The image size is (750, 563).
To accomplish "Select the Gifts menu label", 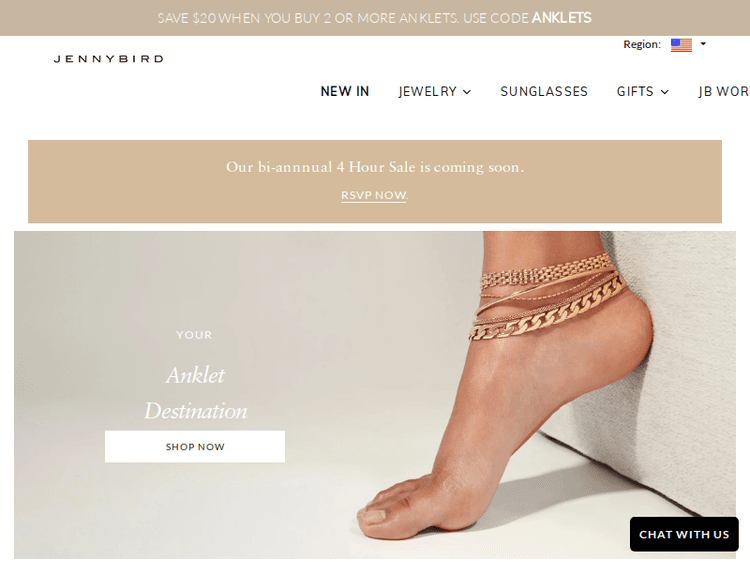I will pos(635,91).
